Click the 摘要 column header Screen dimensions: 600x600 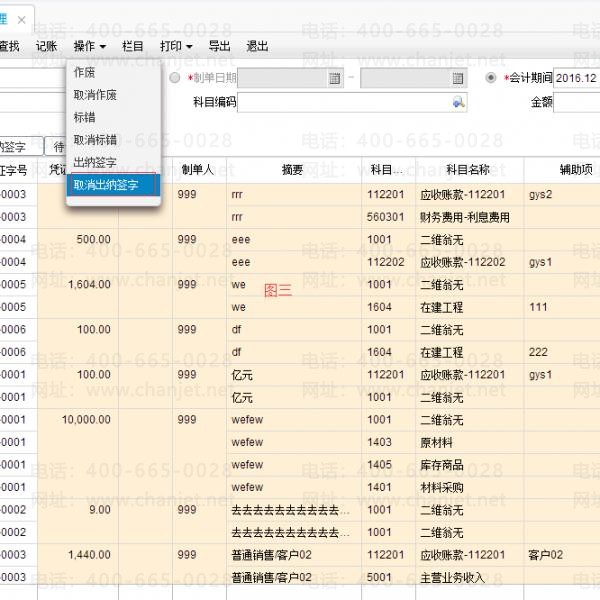coord(294,170)
